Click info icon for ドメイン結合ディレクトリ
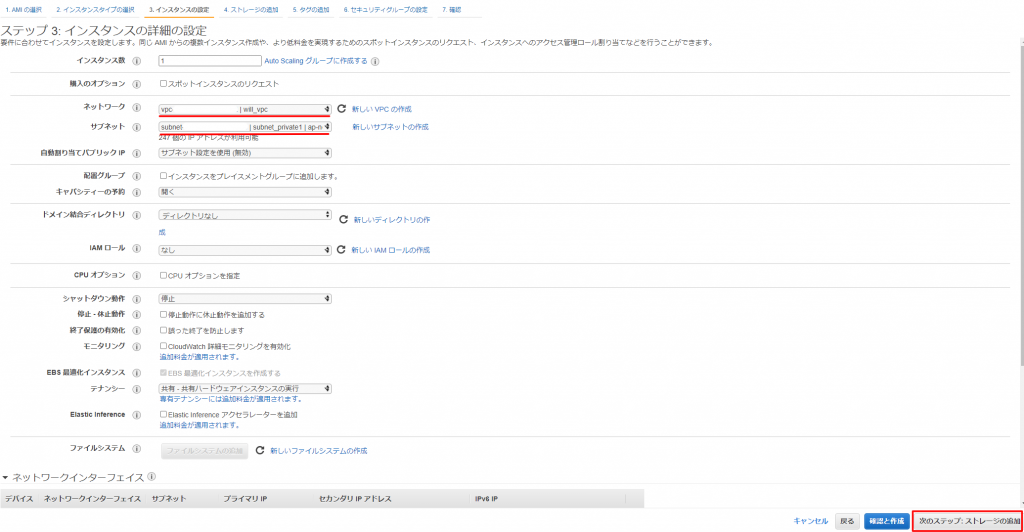1024x532 pixels. pos(136,215)
